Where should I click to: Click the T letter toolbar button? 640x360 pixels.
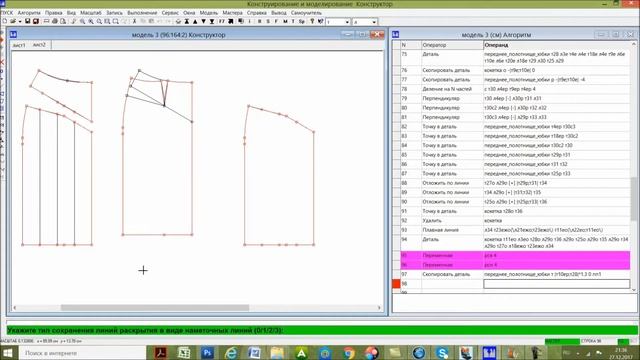click(x=293, y=21)
